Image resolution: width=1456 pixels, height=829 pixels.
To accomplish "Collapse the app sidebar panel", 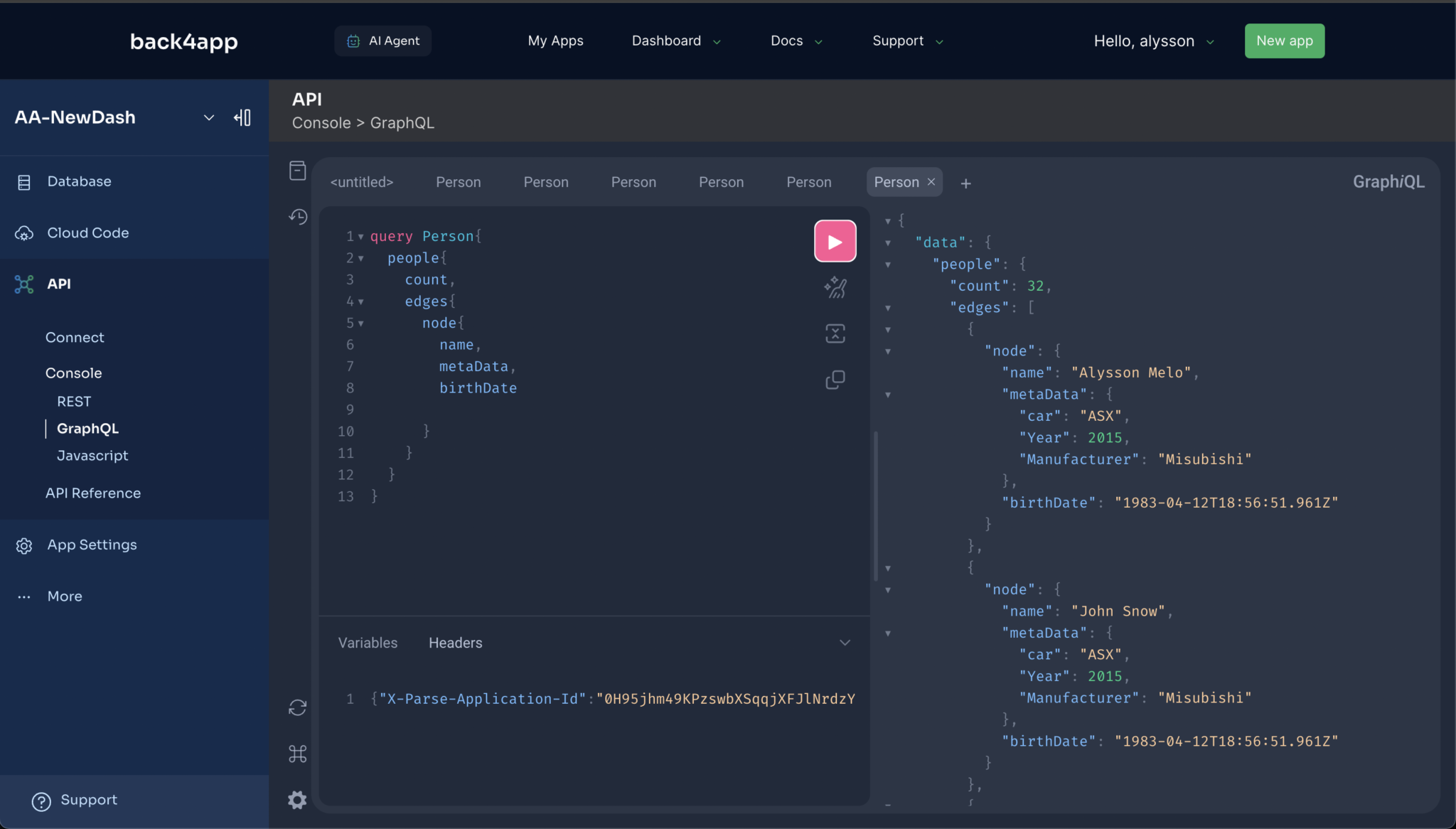I will pos(242,117).
